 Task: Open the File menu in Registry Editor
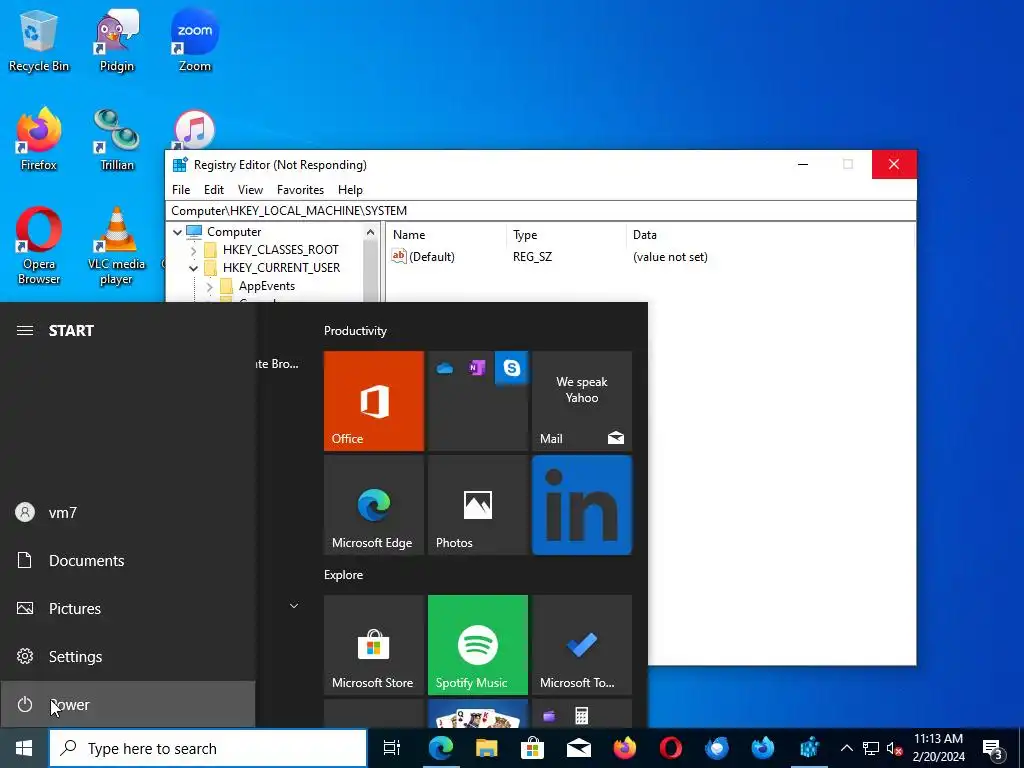(181, 190)
